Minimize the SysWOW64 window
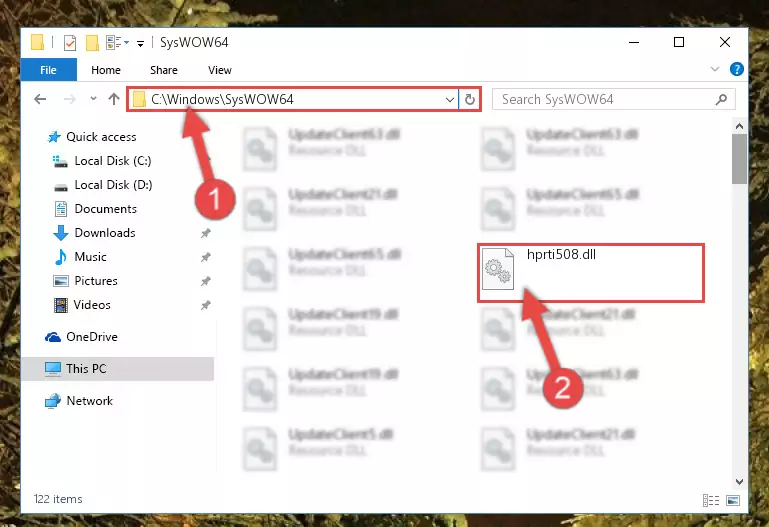Screen dimensions: 769x527 point(634,43)
